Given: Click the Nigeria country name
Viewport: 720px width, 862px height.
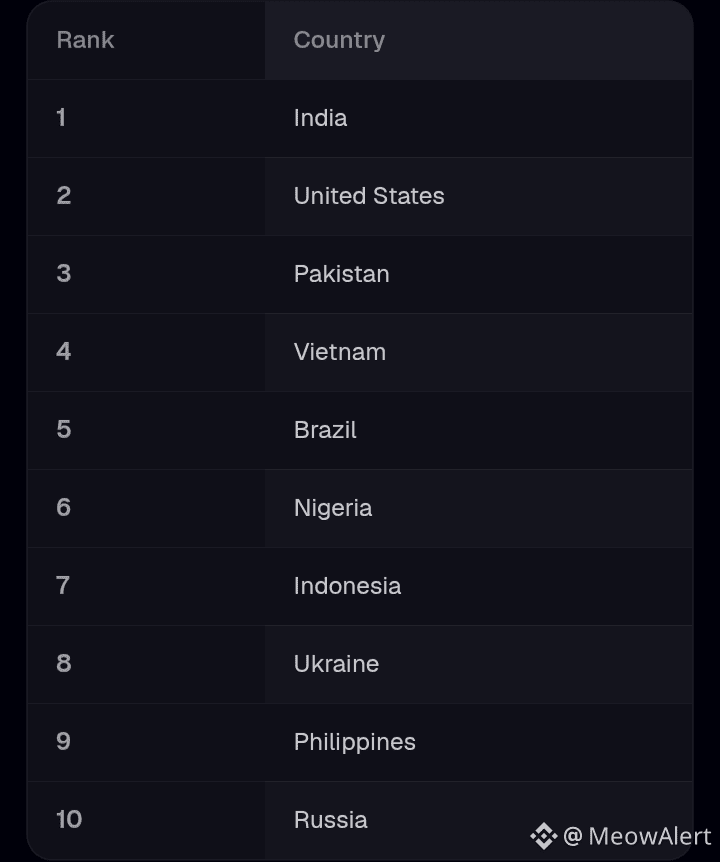Looking at the screenshot, I should click(333, 509).
